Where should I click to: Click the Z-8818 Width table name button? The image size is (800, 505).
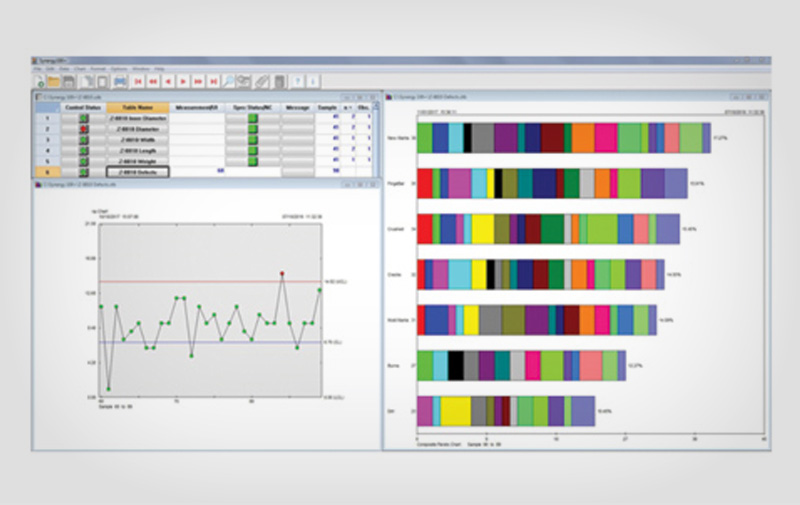click(x=138, y=140)
